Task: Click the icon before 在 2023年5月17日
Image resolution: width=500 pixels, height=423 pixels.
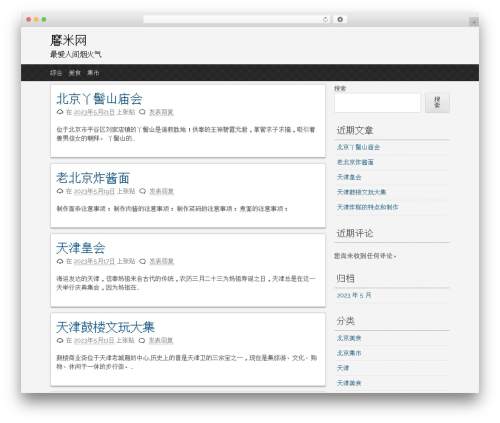Action: point(60,261)
